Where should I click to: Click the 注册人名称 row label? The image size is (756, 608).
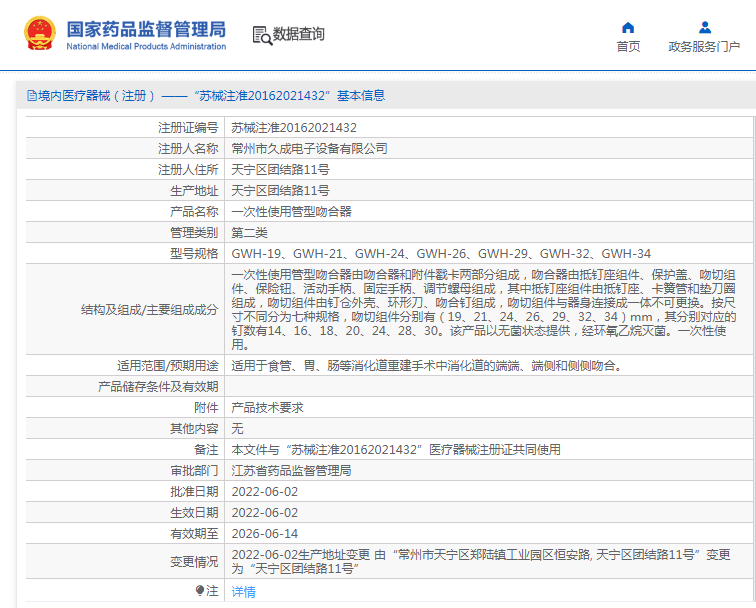click(188, 149)
